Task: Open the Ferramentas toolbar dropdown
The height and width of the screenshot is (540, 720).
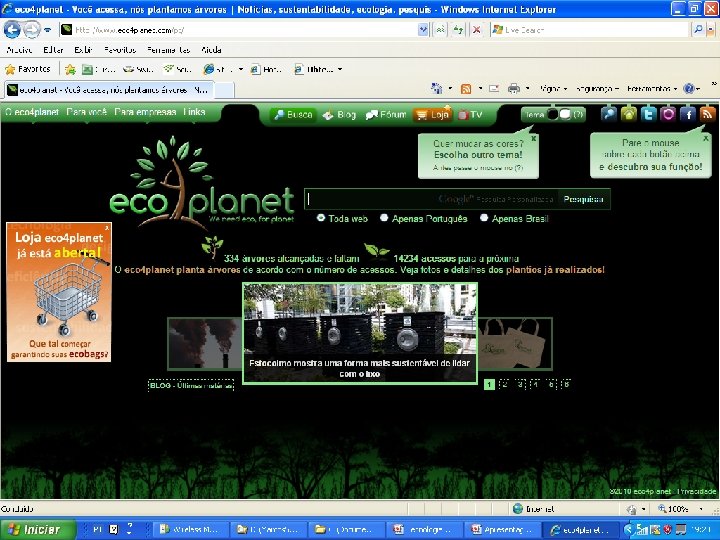Action: point(652,89)
